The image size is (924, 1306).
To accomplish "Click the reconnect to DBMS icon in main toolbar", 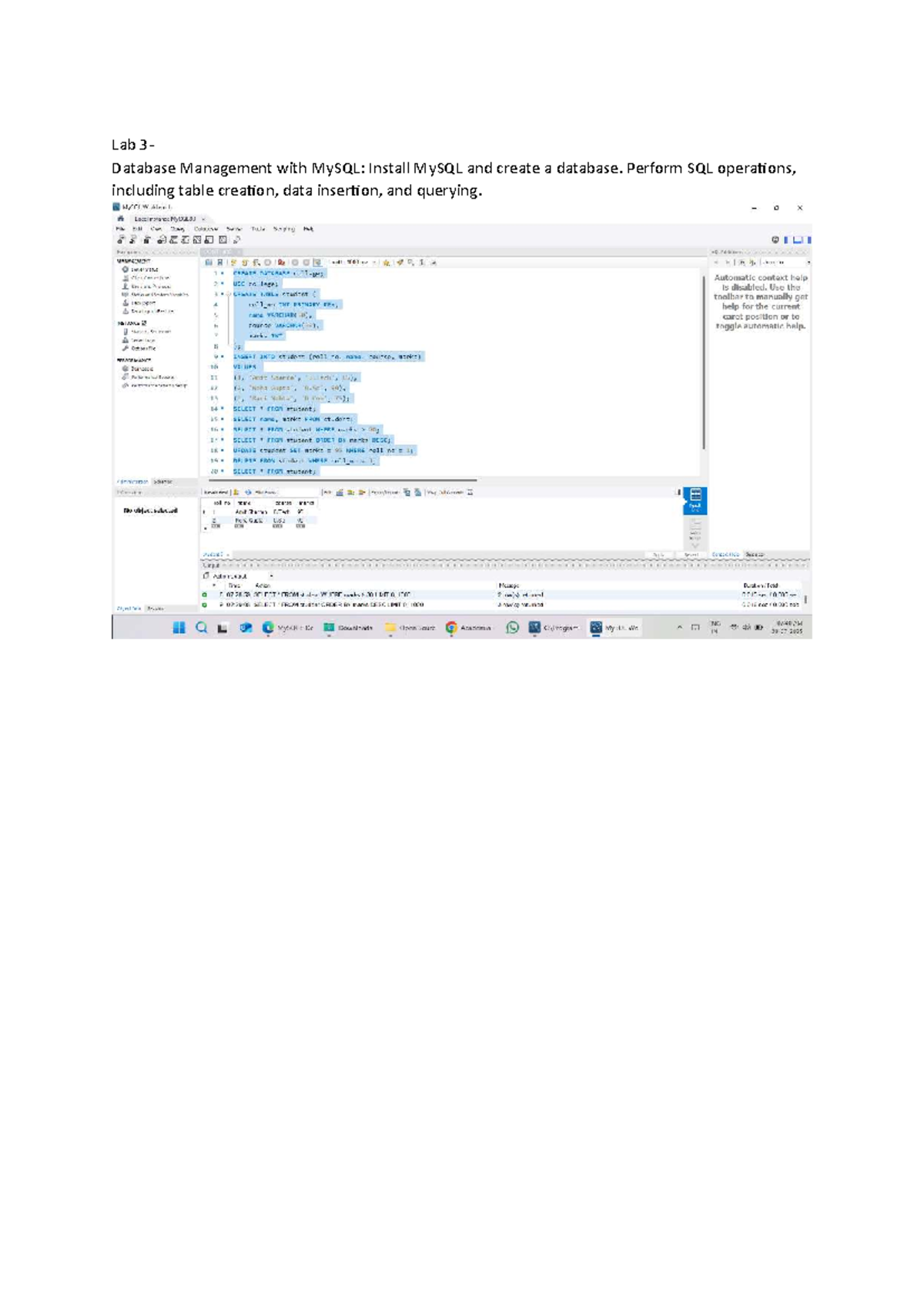I will point(237,239).
